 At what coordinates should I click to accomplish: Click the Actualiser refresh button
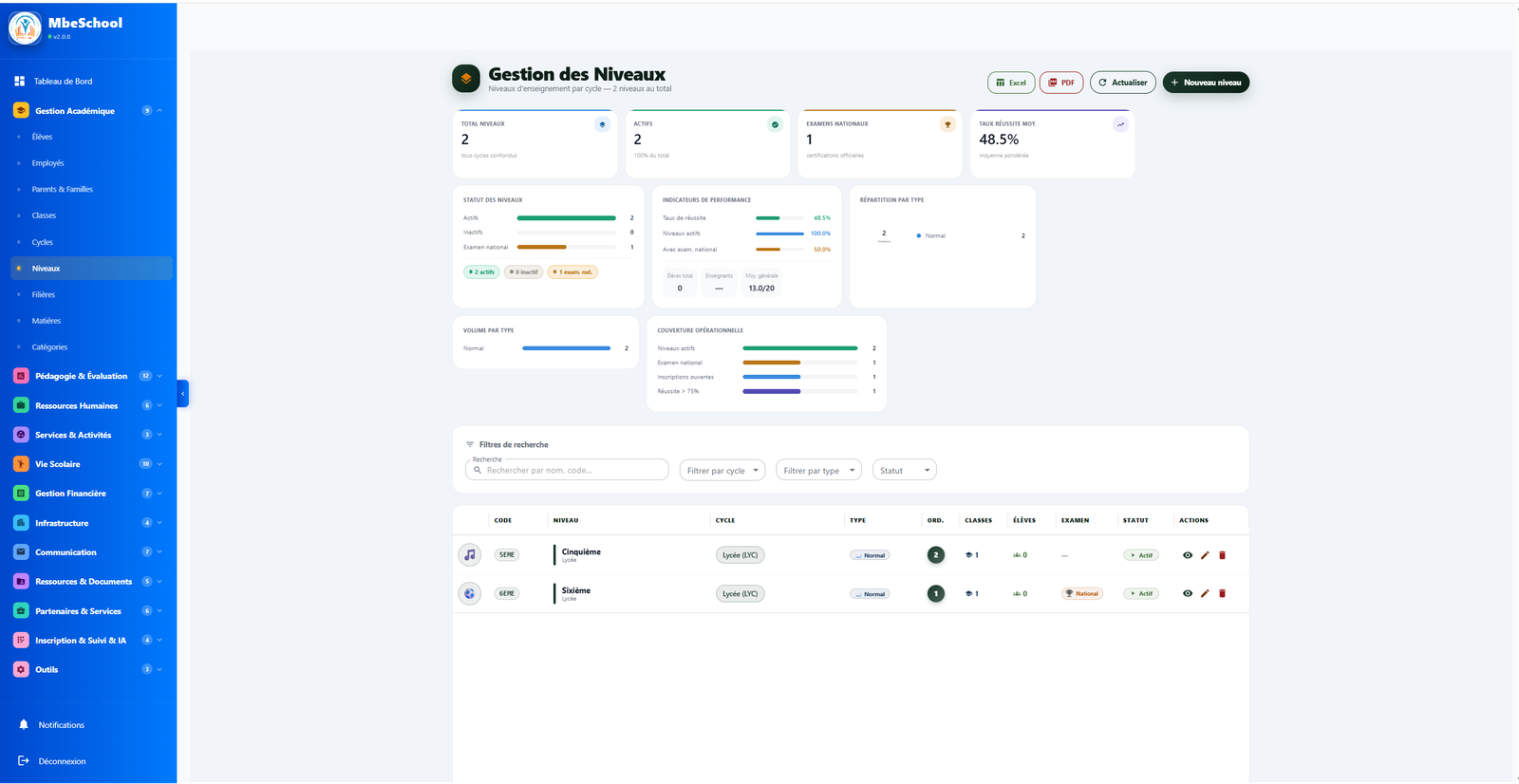pyautogui.click(x=1123, y=83)
